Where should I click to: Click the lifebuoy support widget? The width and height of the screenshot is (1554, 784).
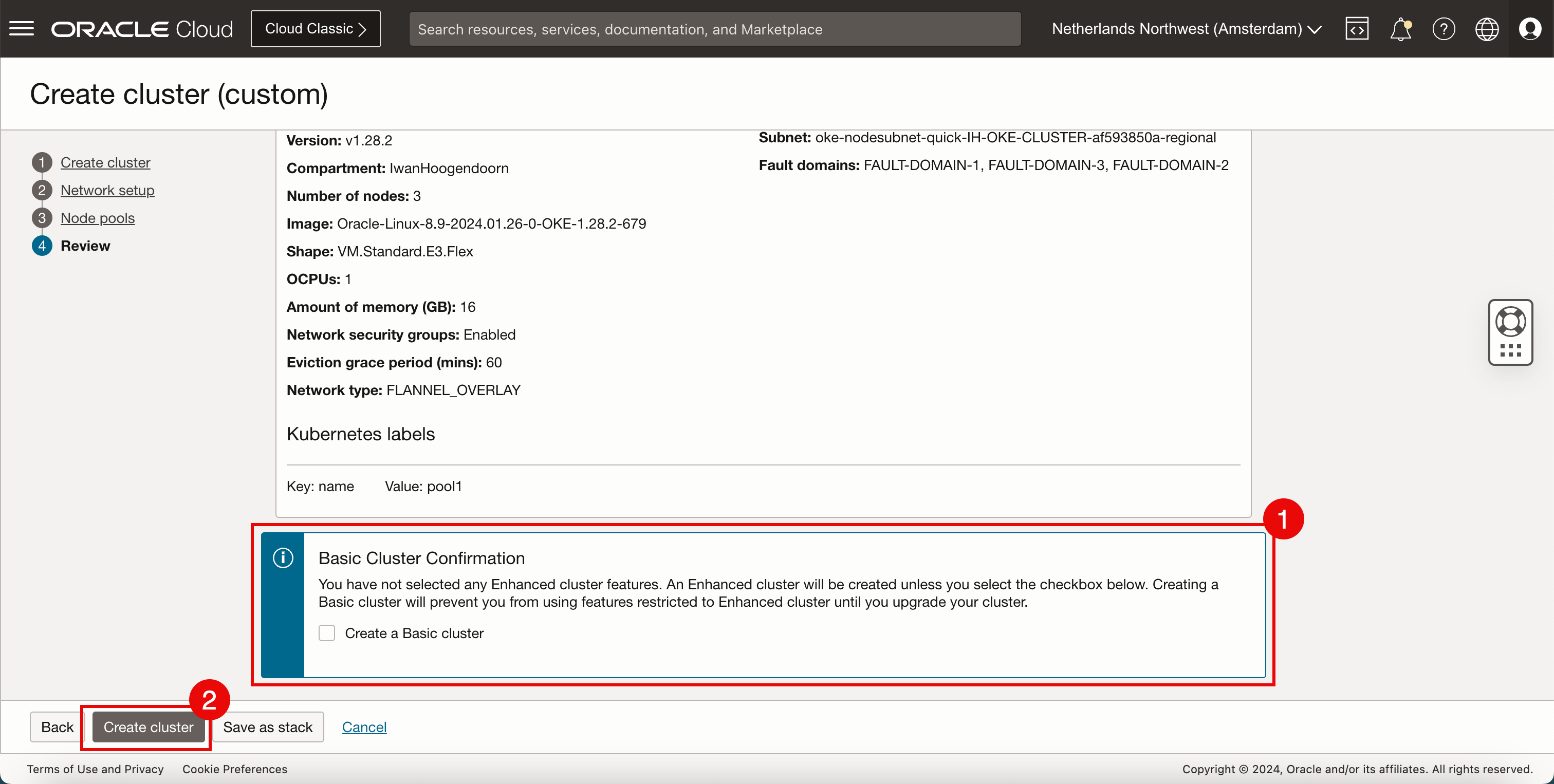[1510, 322]
